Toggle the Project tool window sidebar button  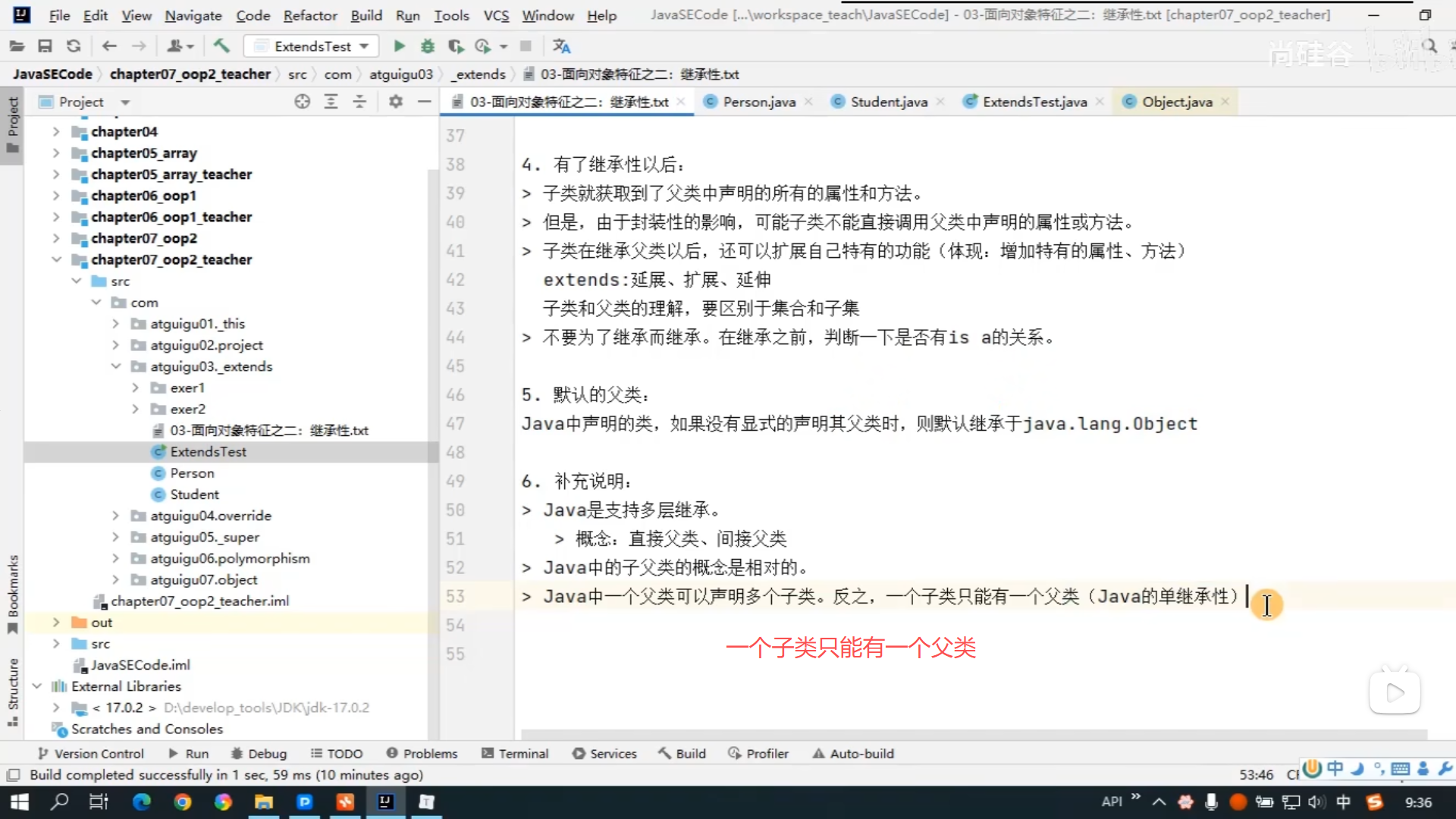tap(12, 124)
